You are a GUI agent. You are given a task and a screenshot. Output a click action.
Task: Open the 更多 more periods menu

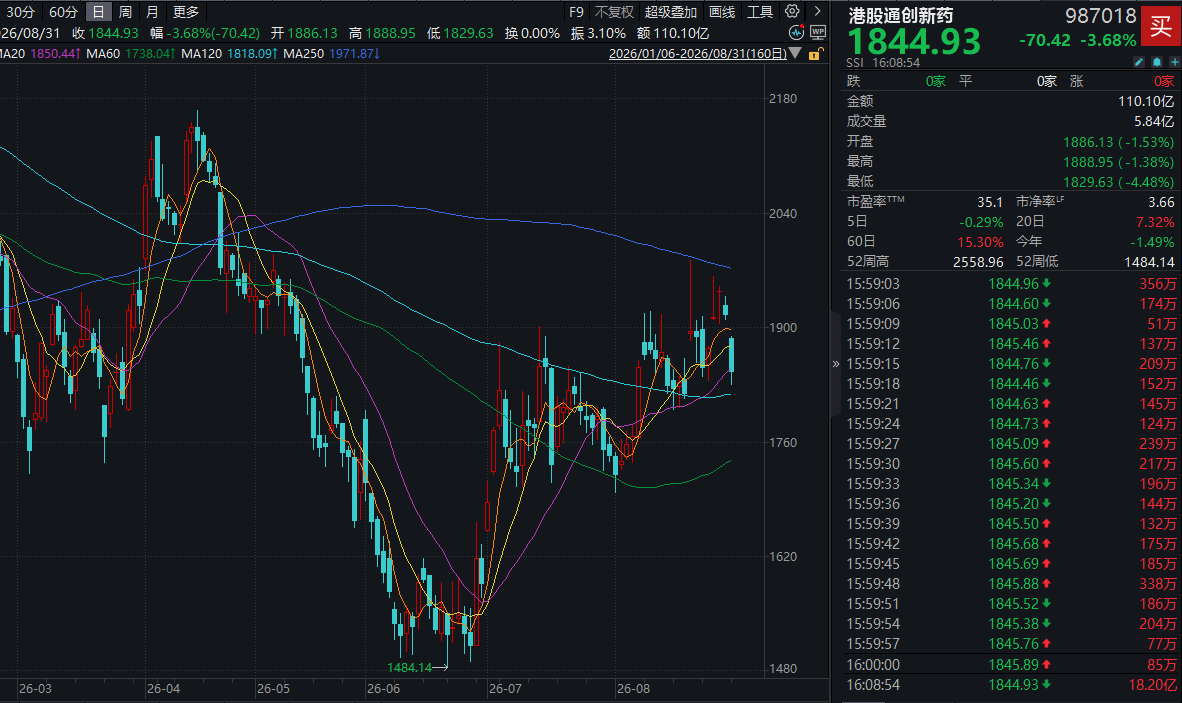click(185, 11)
